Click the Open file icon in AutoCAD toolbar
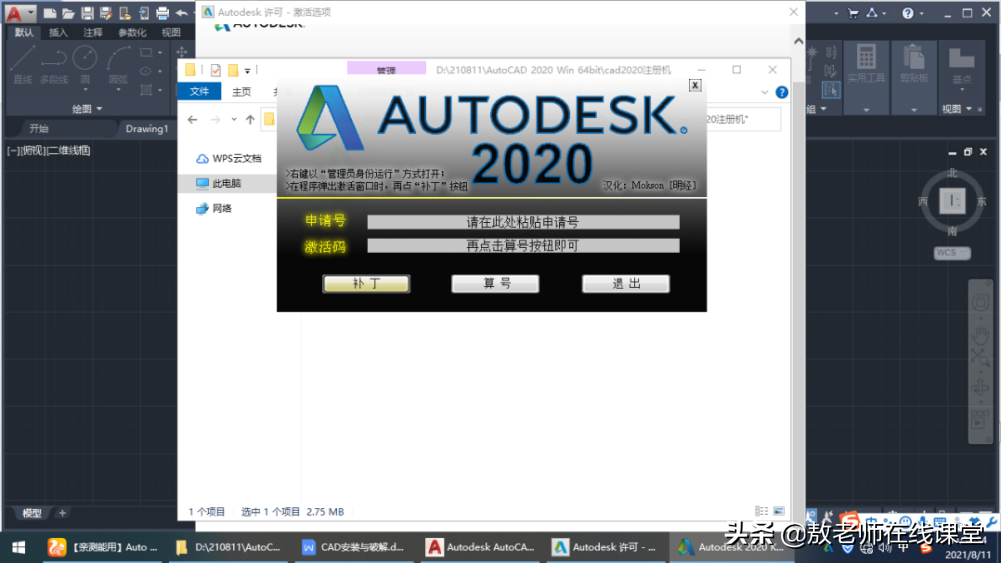This screenshot has height=563, width=1001. pyautogui.click(x=68, y=13)
